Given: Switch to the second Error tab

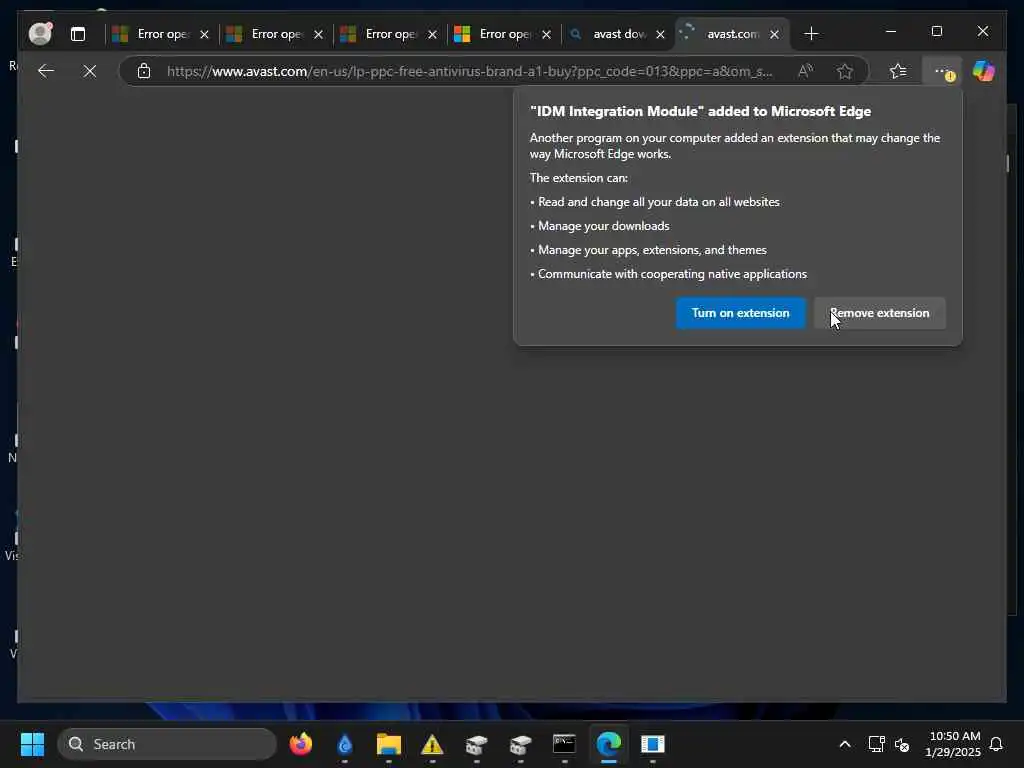Looking at the screenshot, I should pos(276,34).
